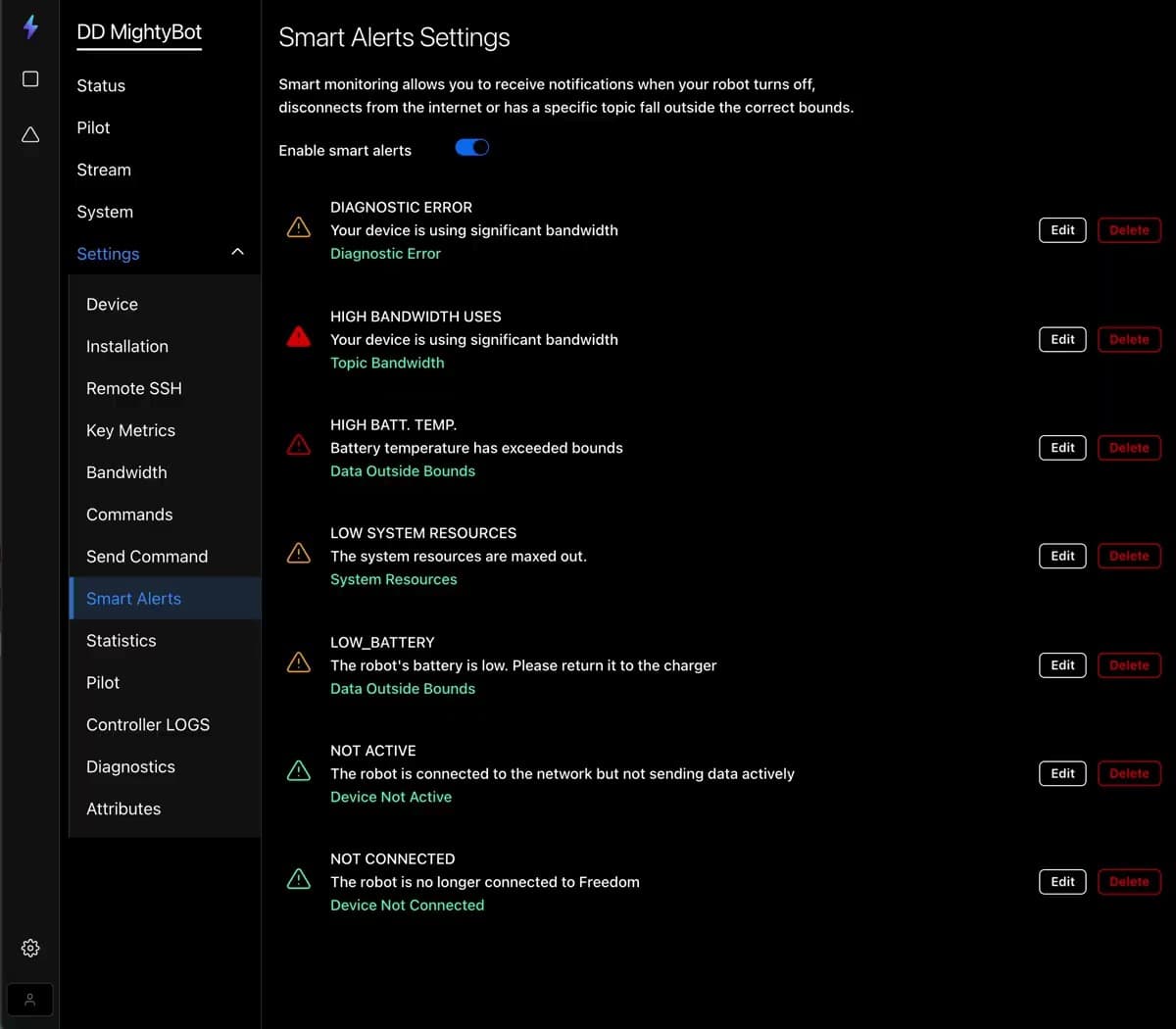The width and height of the screenshot is (1176, 1029).
Task: Collapse the Settings section chevron
Action: pyautogui.click(x=237, y=253)
